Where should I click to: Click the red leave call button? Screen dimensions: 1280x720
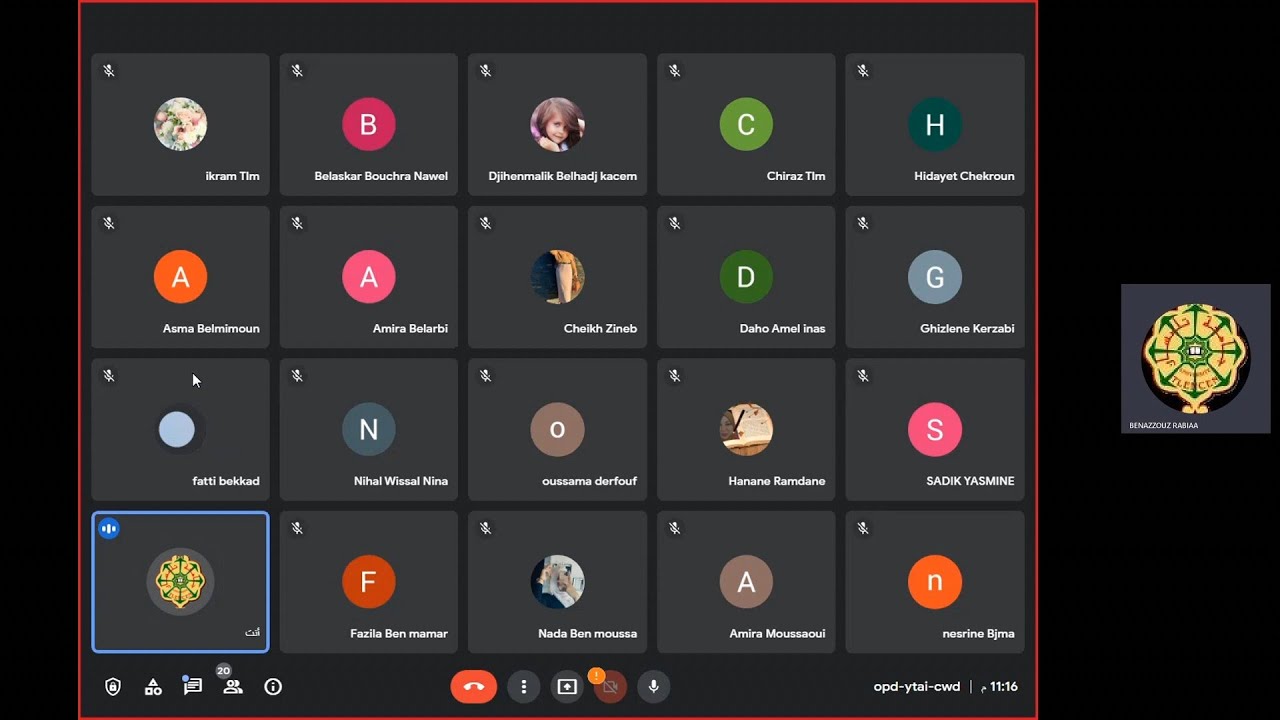(474, 687)
